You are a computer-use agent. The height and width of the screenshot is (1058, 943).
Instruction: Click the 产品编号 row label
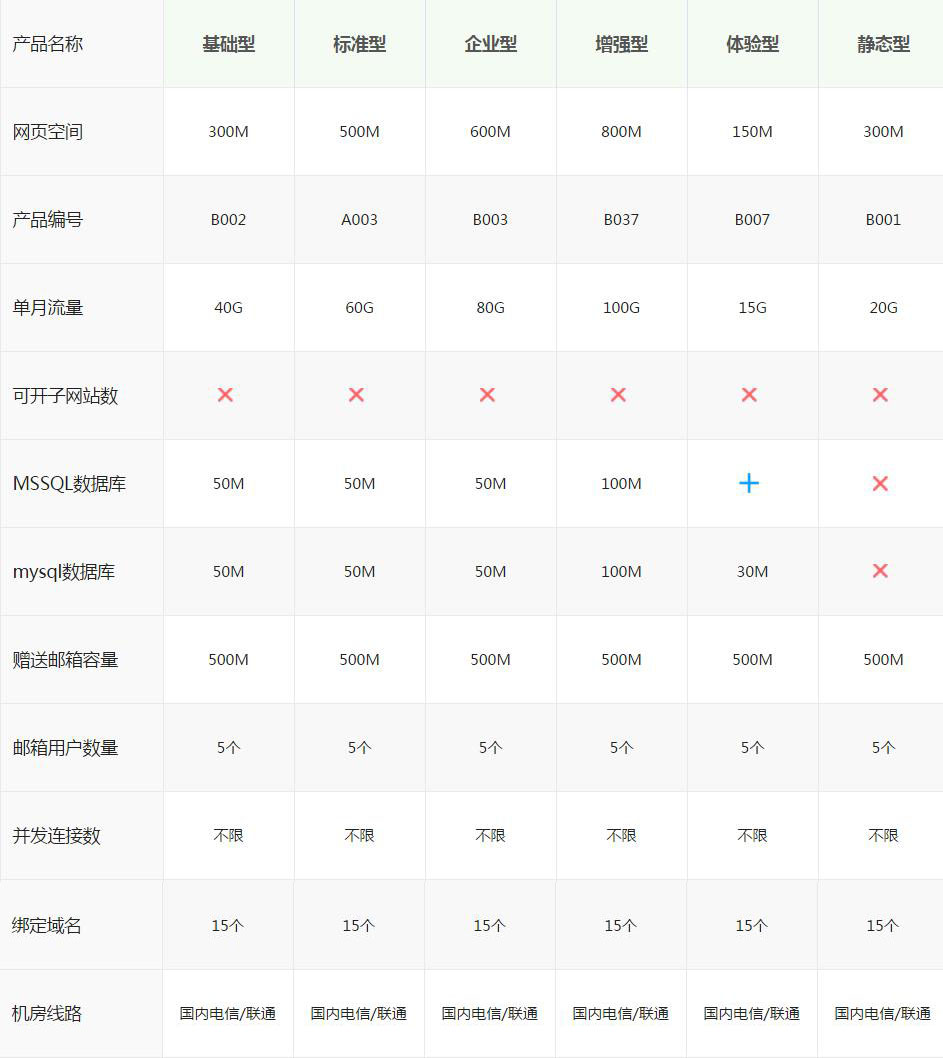(x=47, y=220)
